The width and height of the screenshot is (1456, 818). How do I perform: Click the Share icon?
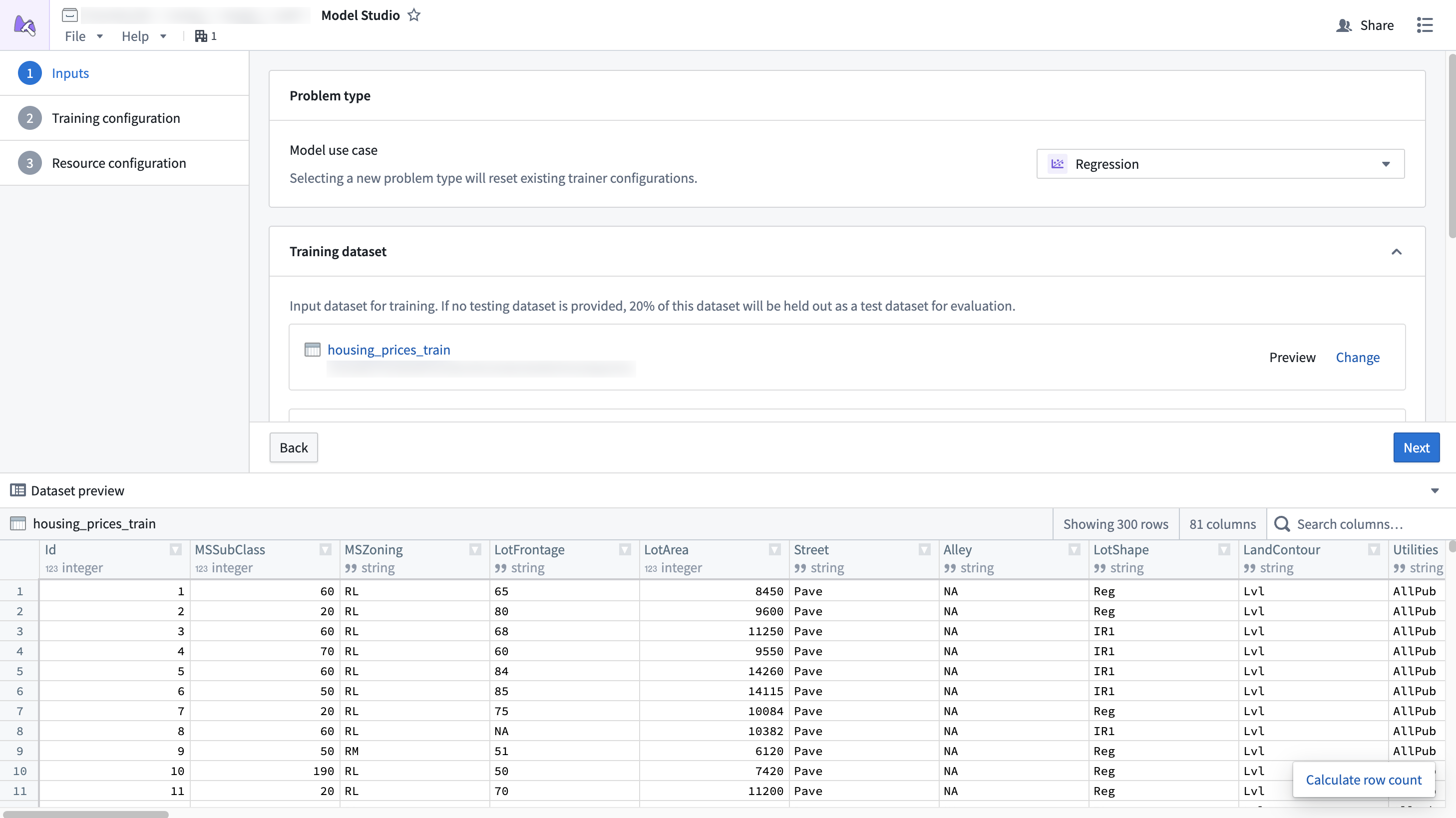coord(1345,25)
